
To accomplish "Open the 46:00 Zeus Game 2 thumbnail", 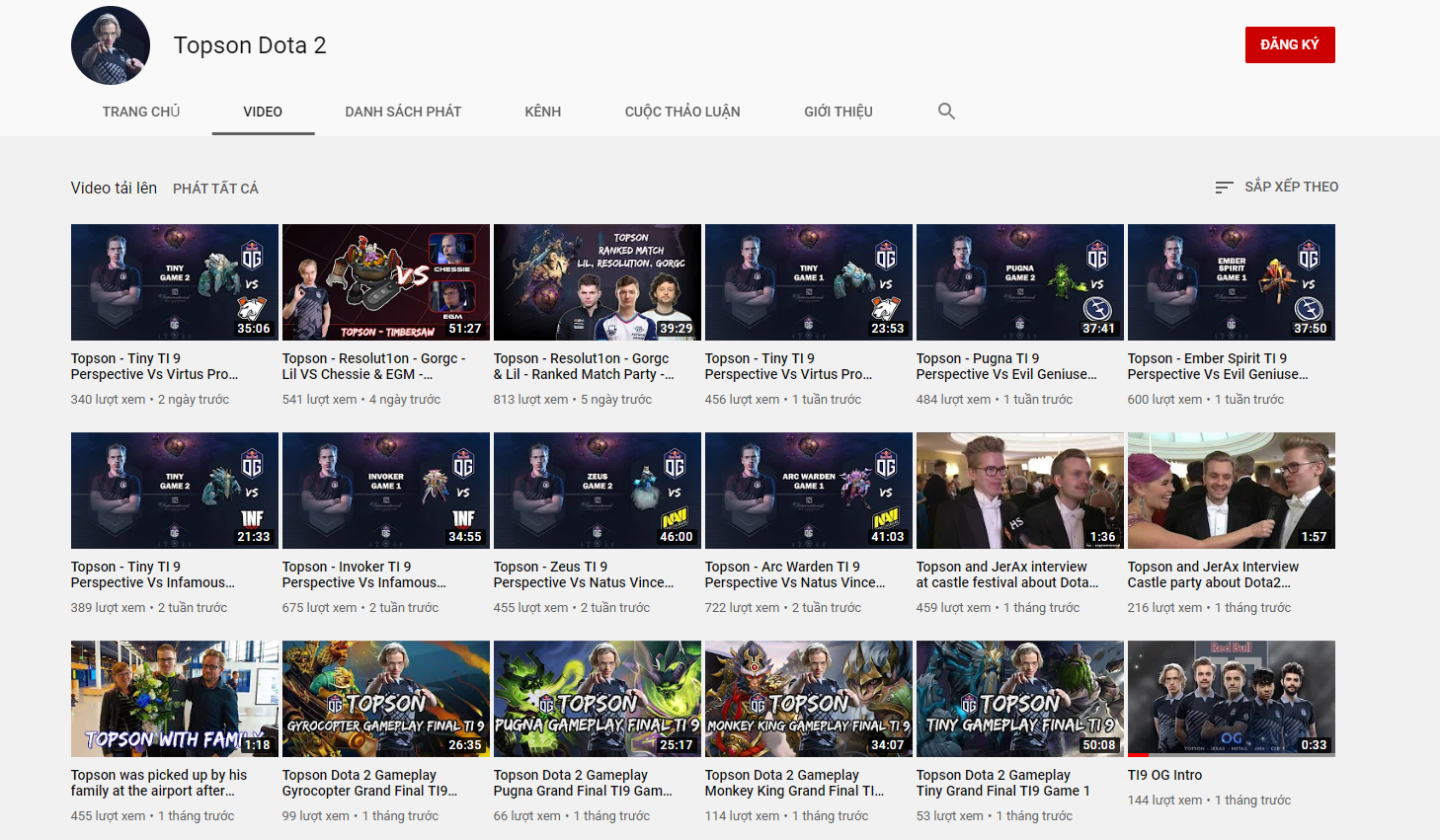I will [x=598, y=491].
